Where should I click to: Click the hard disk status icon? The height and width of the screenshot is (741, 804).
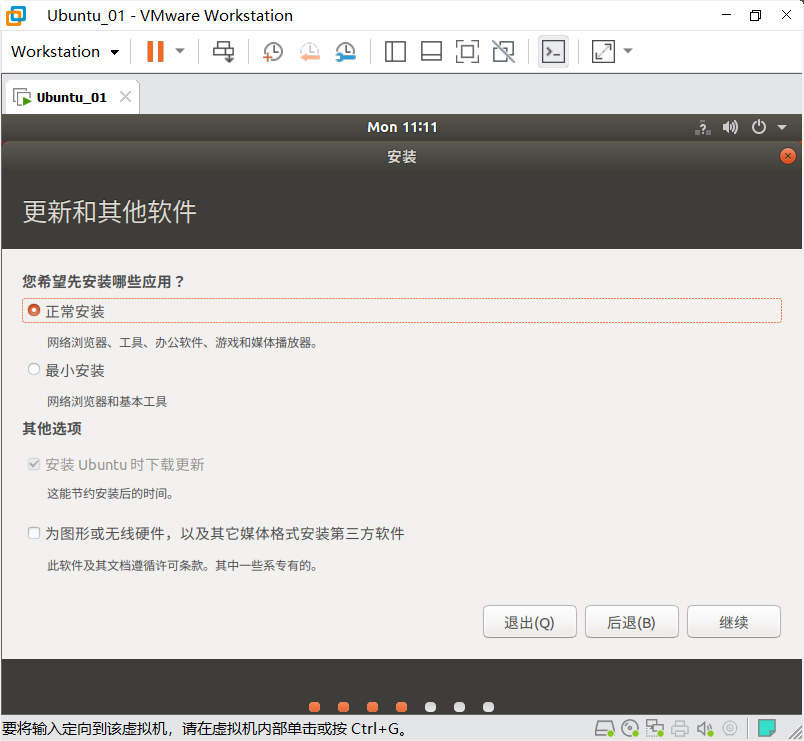tap(605, 728)
